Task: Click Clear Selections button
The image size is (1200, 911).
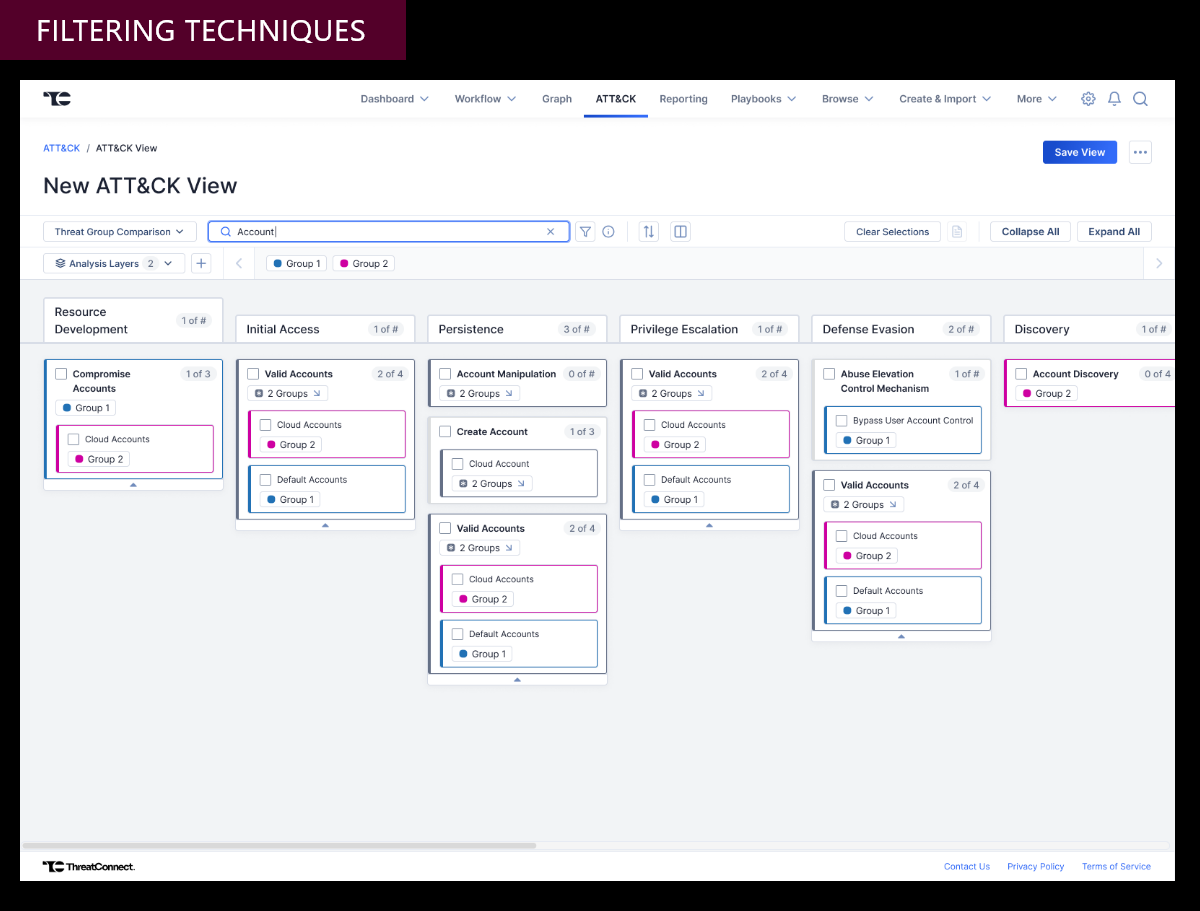Action: (x=892, y=232)
